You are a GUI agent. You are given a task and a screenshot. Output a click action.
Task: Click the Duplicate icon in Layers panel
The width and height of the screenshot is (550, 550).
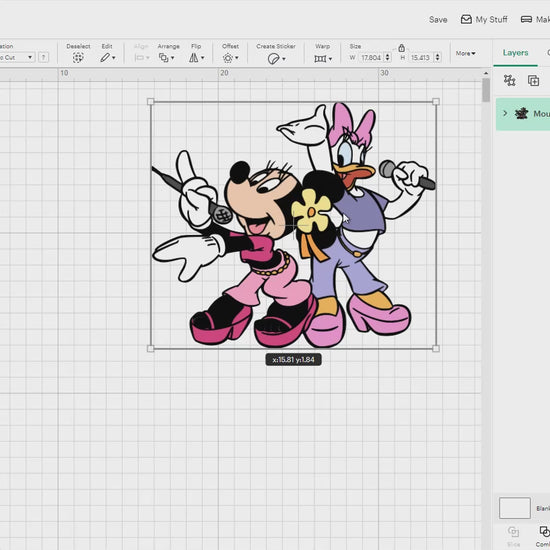tap(534, 80)
